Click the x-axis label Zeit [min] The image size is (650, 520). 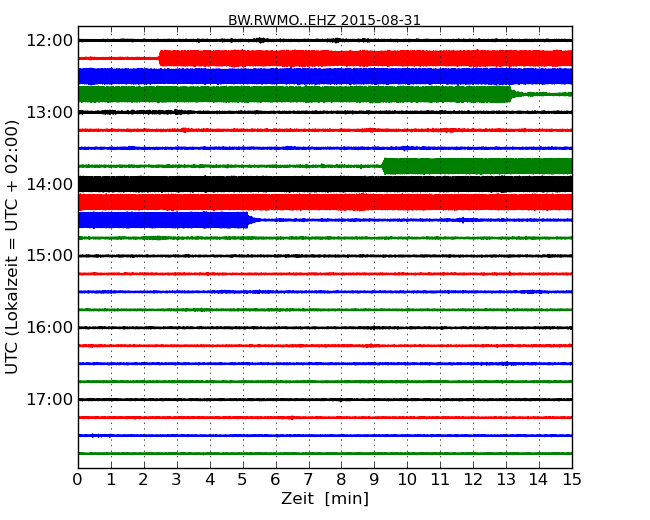tap(325, 498)
